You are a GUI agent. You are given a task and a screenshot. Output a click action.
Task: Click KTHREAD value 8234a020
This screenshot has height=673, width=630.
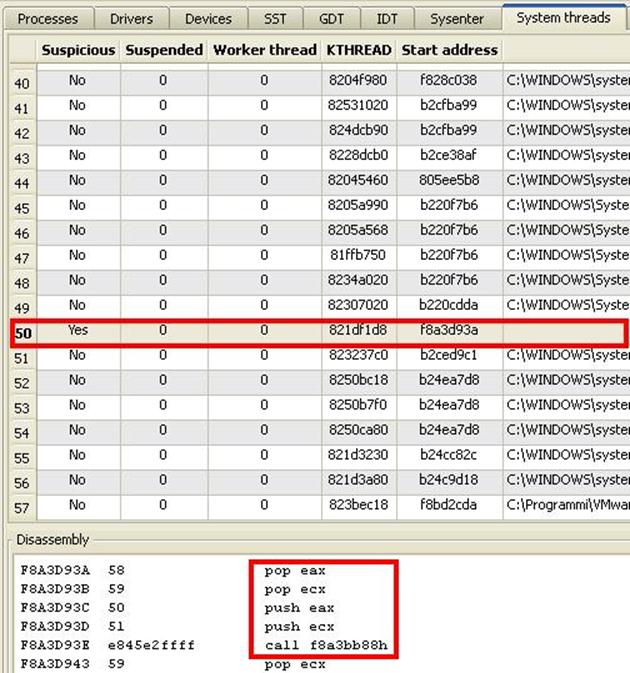pyautogui.click(x=358, y=280)
